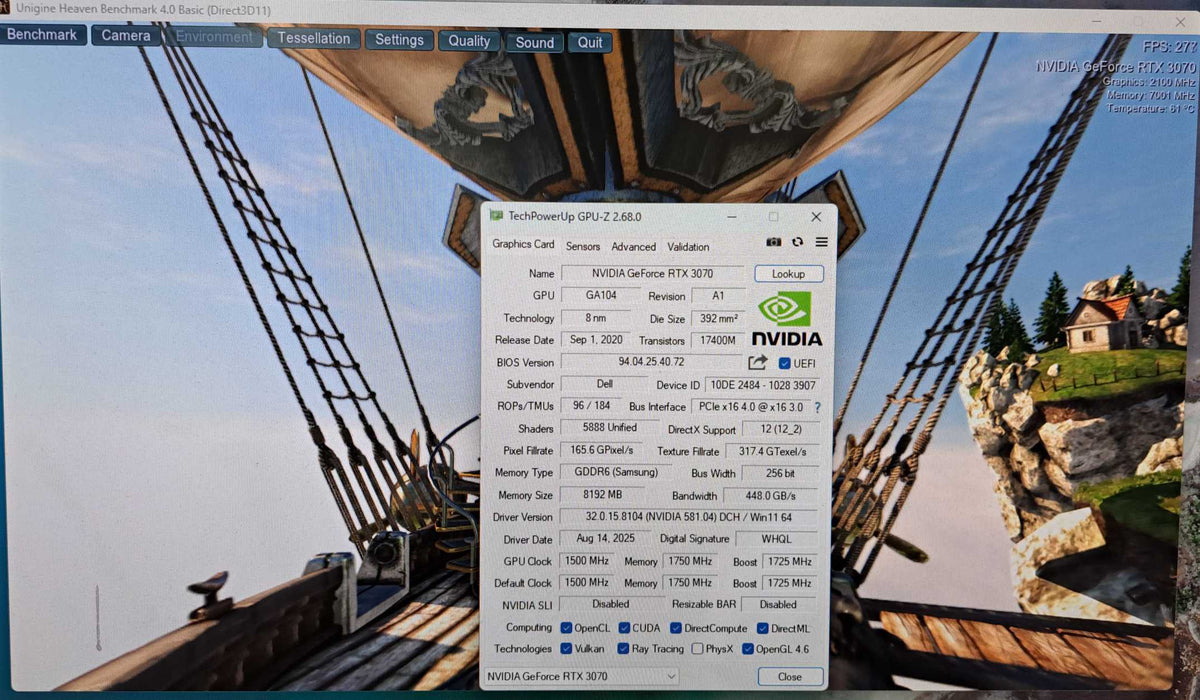Switch to the Sensors tab
The image size is (1200, 700).
tap(583, 246)
